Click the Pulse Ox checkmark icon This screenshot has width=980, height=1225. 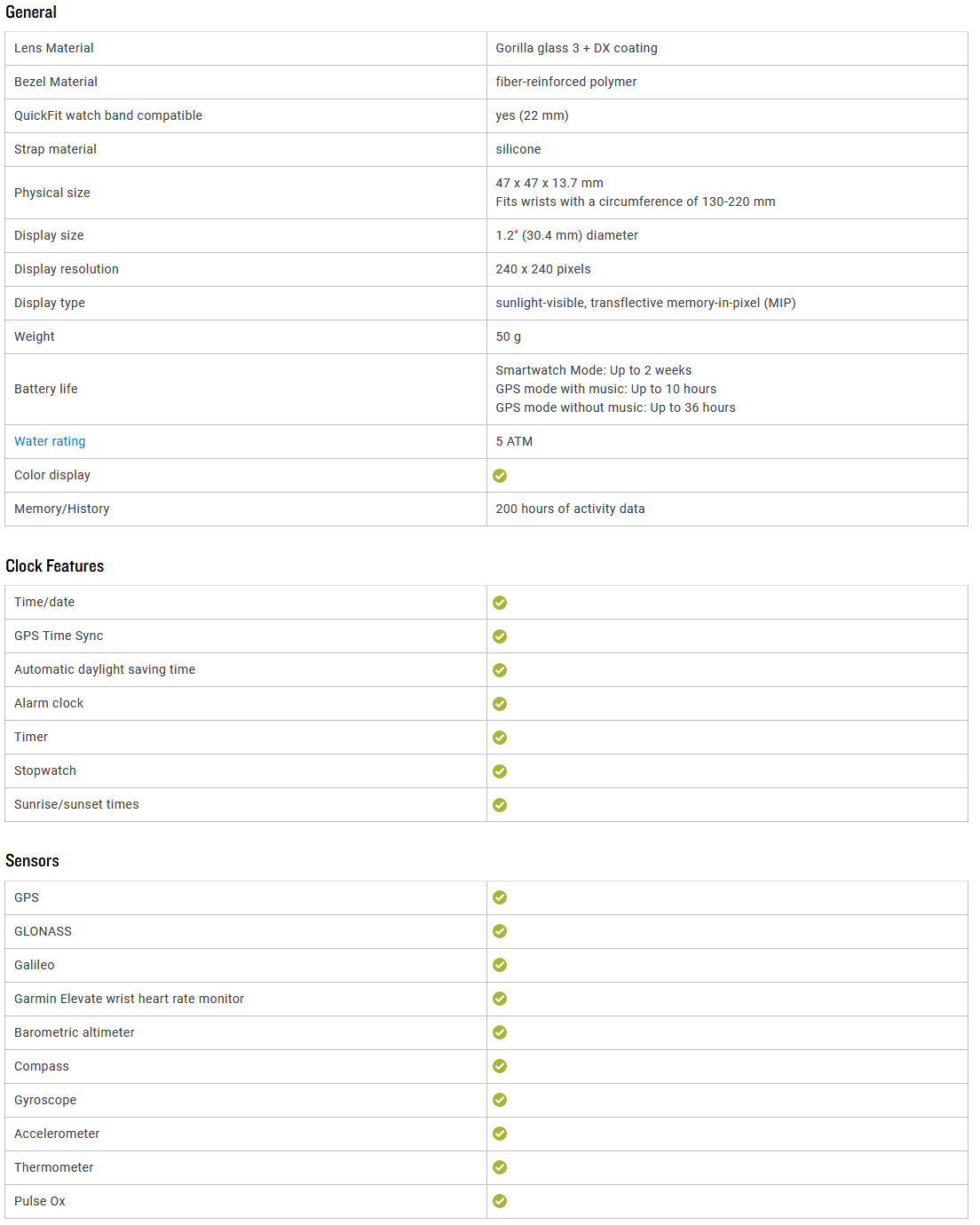click(500, 1201)
